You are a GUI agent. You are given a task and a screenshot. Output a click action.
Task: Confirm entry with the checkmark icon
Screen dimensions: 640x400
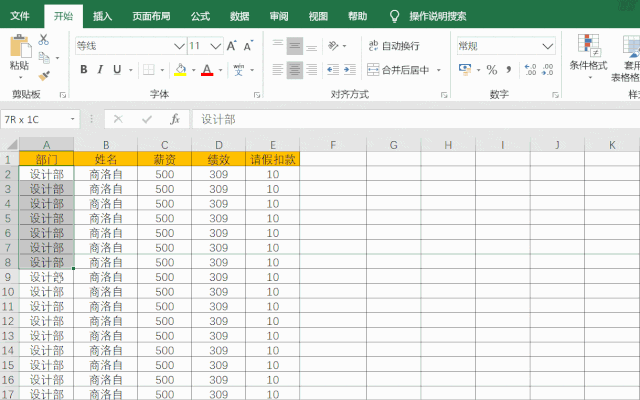(x=147, y=119)
